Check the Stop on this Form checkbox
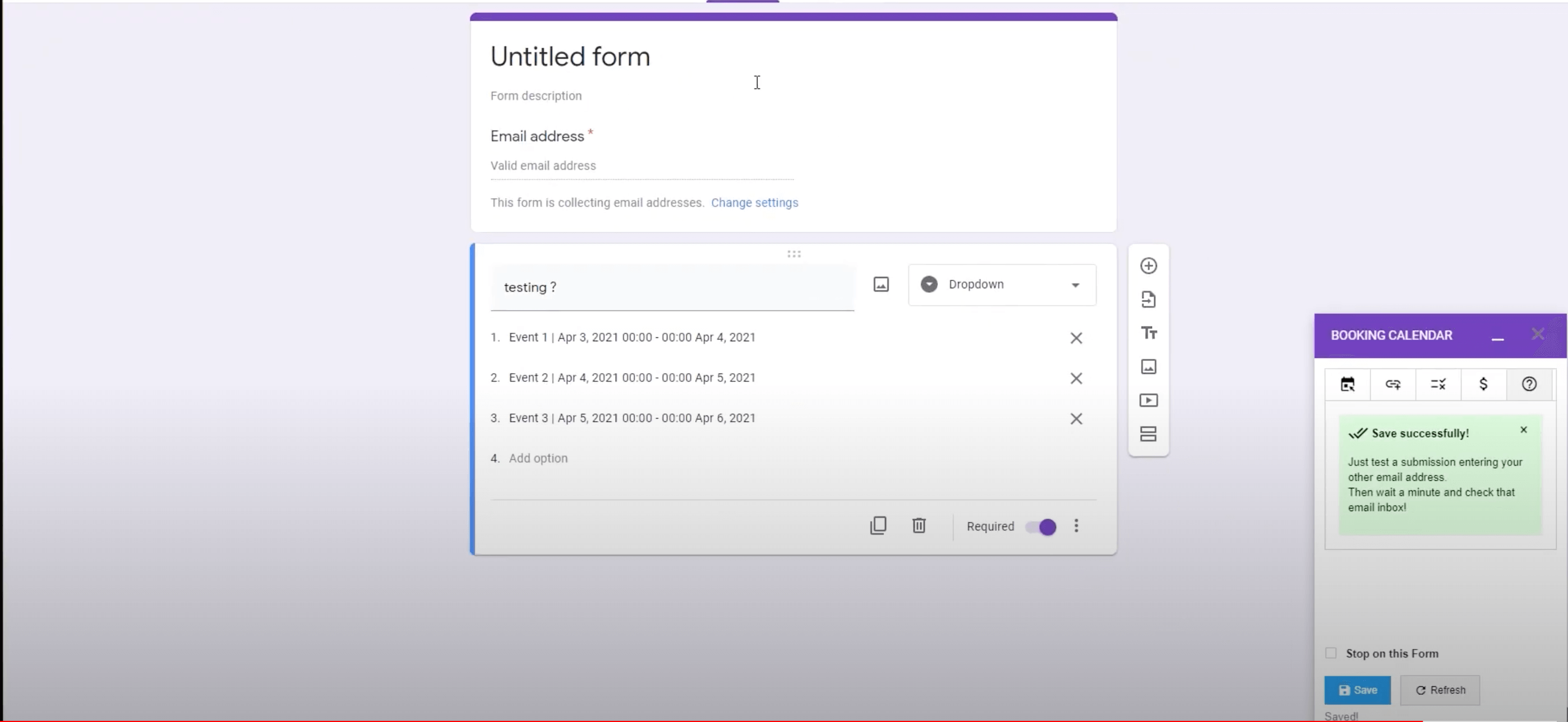Viewport: 1568px width, 722px height. (x=1331, y=652)
